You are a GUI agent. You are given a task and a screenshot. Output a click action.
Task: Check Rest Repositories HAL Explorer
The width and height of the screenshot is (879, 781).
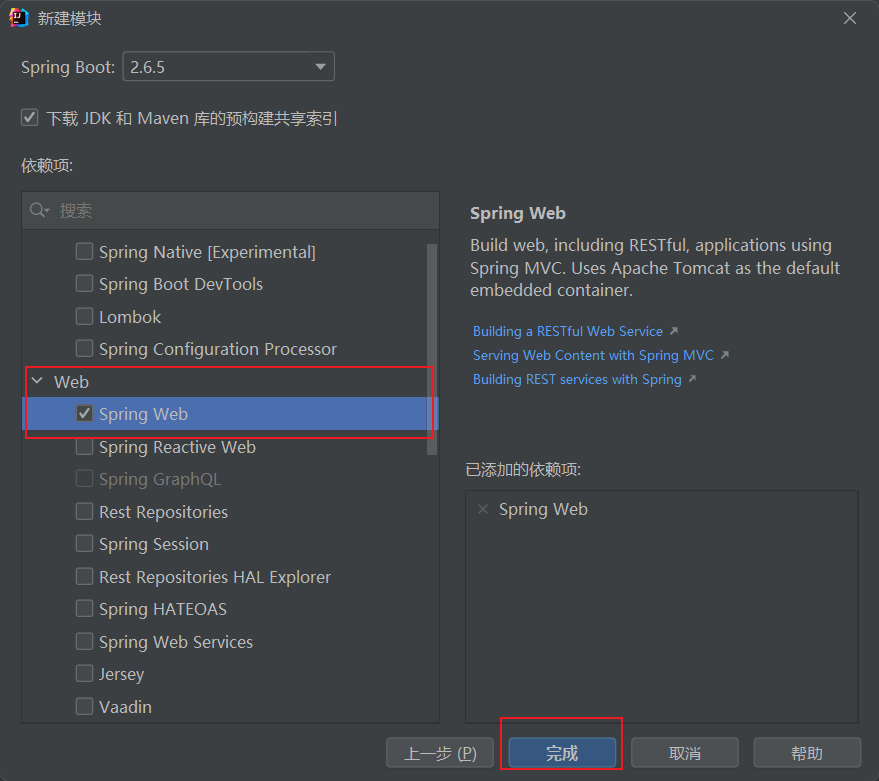click(84, 576)
